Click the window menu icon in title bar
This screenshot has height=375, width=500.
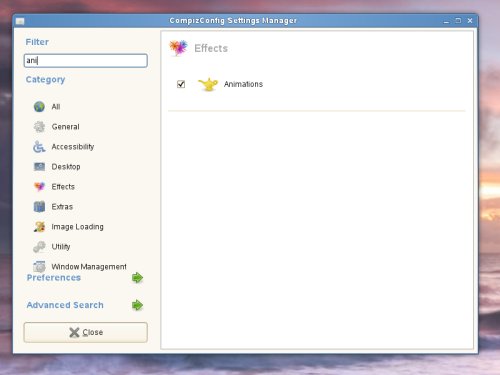[20, 21]
